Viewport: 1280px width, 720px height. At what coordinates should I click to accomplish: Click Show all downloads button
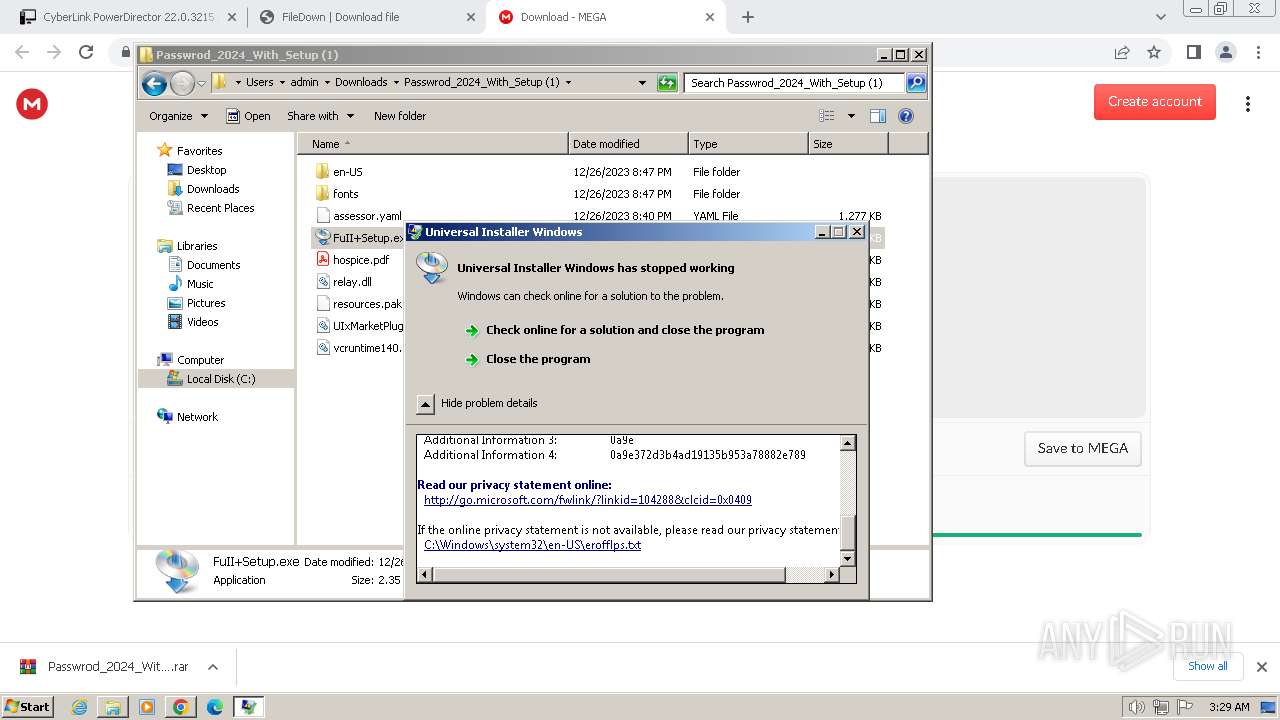point(1208,667)
